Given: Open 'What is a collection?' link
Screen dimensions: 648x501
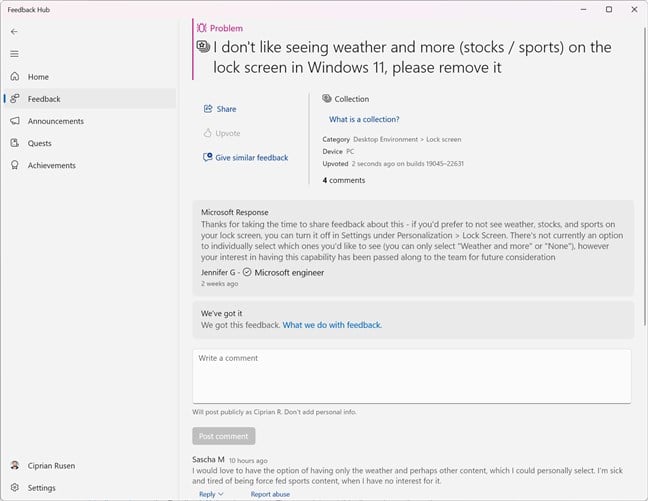Looking at the screenshot, I should click(364, 119).
